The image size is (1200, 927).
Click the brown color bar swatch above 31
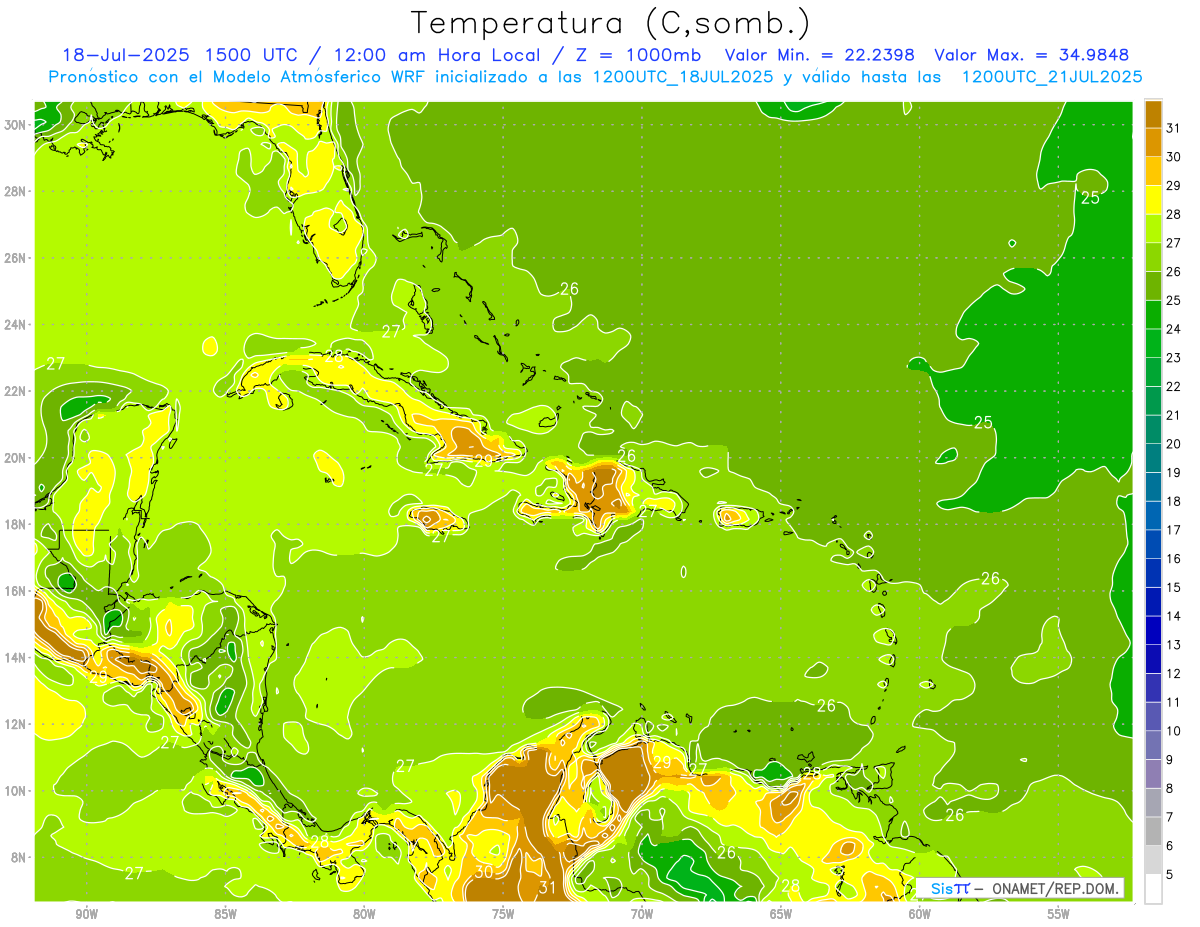[1153, 114]
